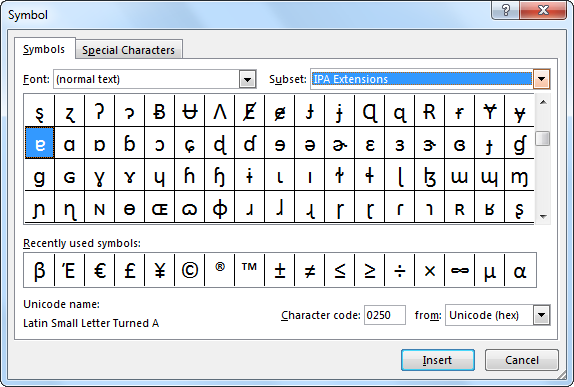Viewport: 574px width, 387px height.
Task: Pick the small capital OE (ɶ) symbol
Action: tap(160, 207)
